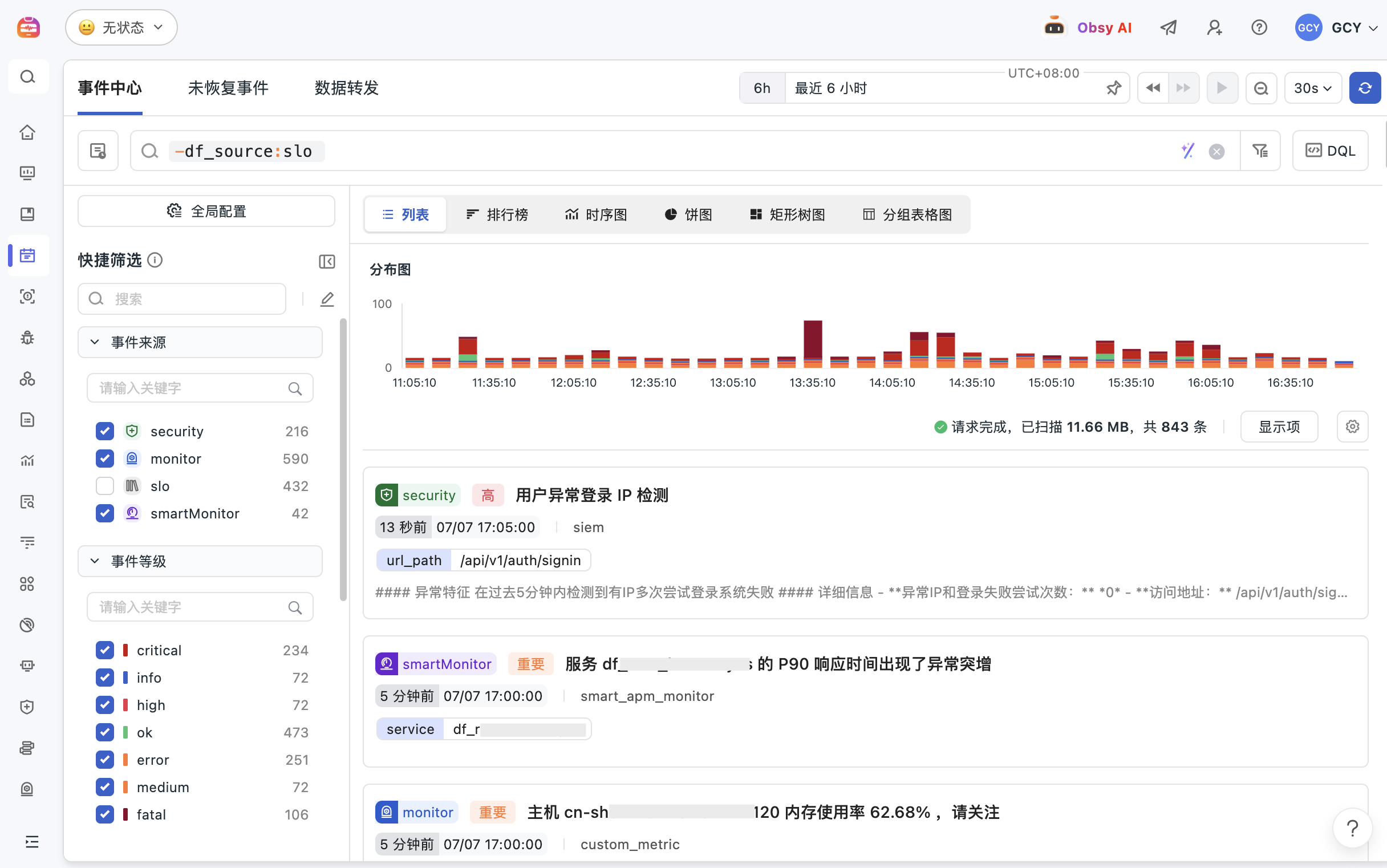
Task: Open the bug/debug icon in sidebar
Action: 27,338
